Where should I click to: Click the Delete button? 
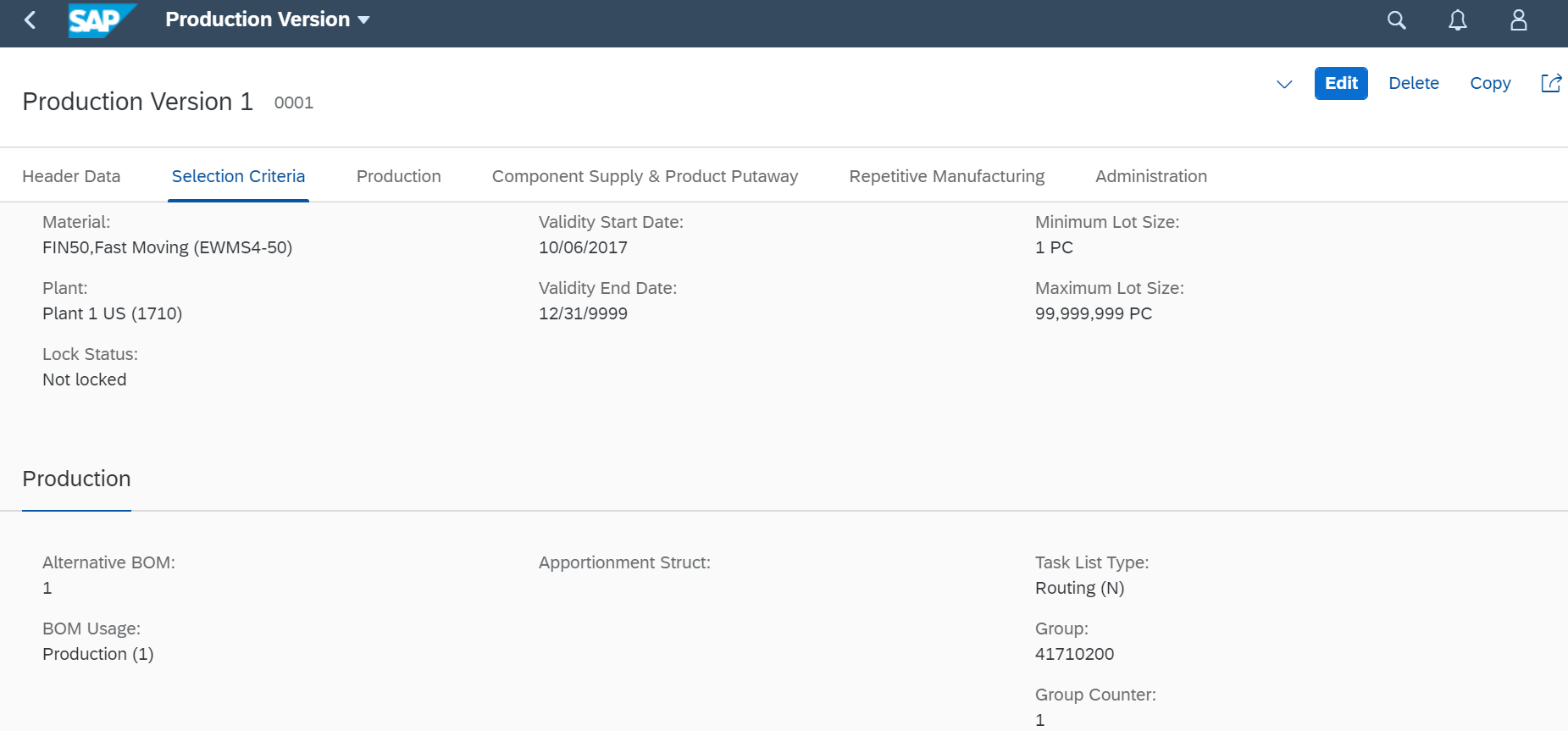tap(1414, 83)
